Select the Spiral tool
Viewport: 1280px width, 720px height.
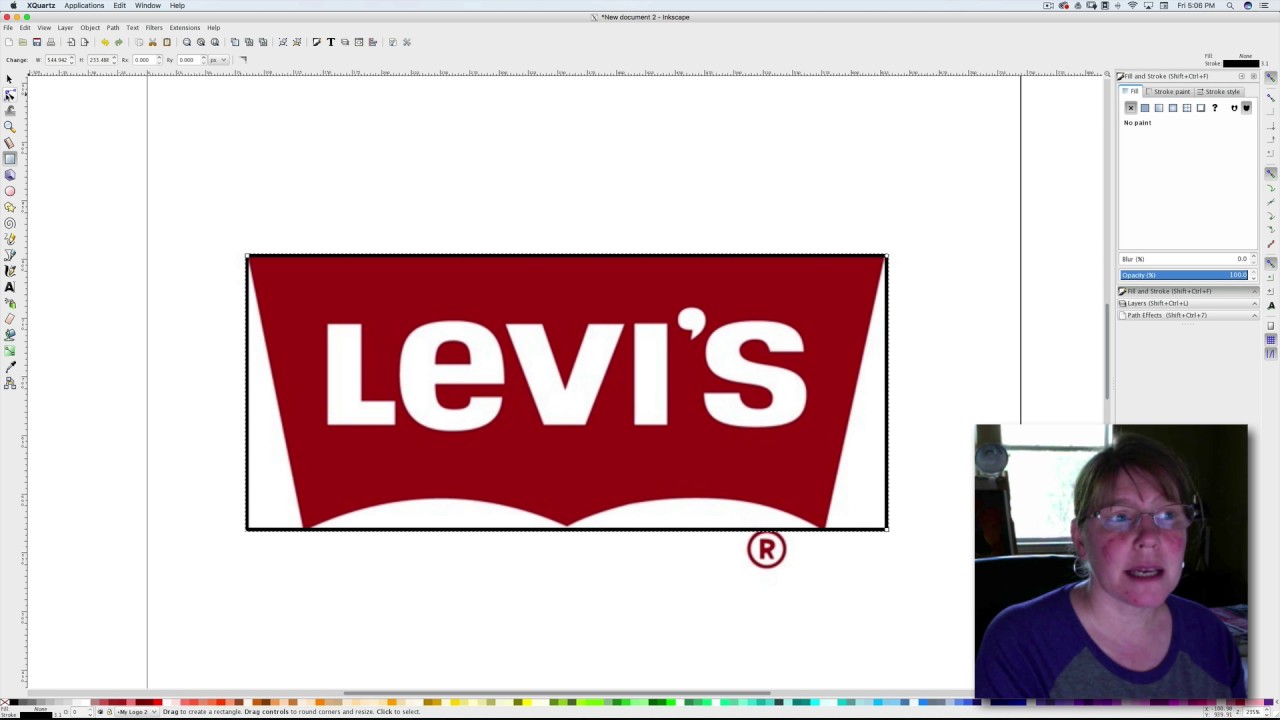coord(10,223)
